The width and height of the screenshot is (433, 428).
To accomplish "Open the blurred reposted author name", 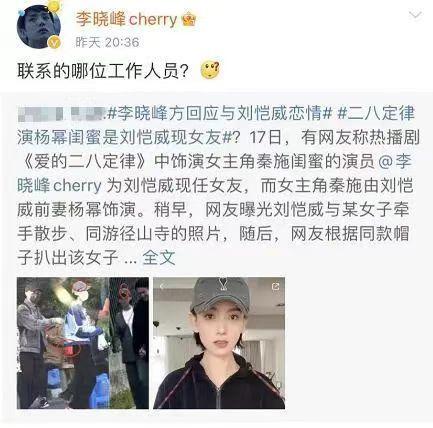I will [x=61, y=114].
